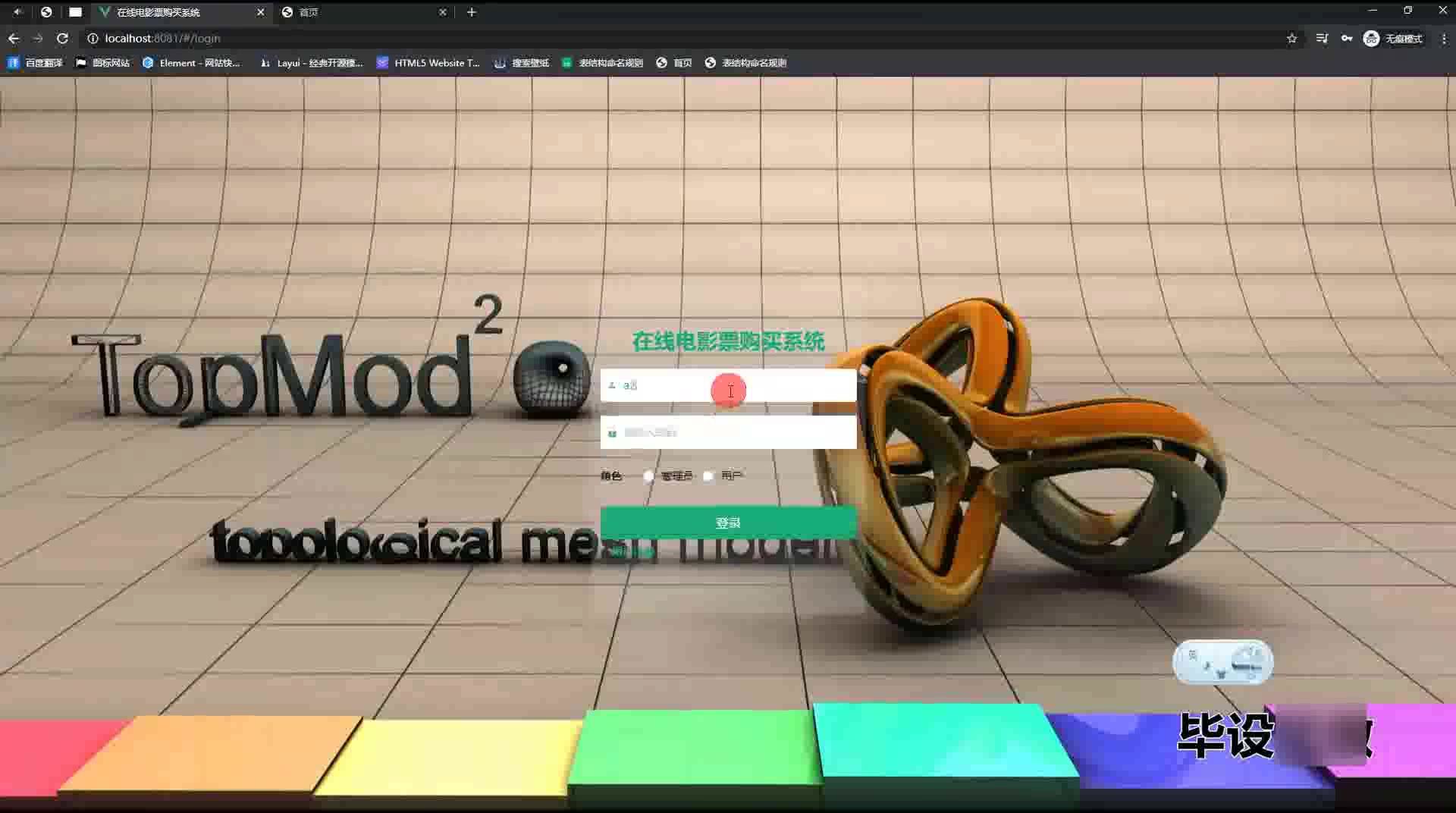This screenshot has width=1456, height=813.
Task: Close the 首页 tab
Action: (x=443, y=12)
